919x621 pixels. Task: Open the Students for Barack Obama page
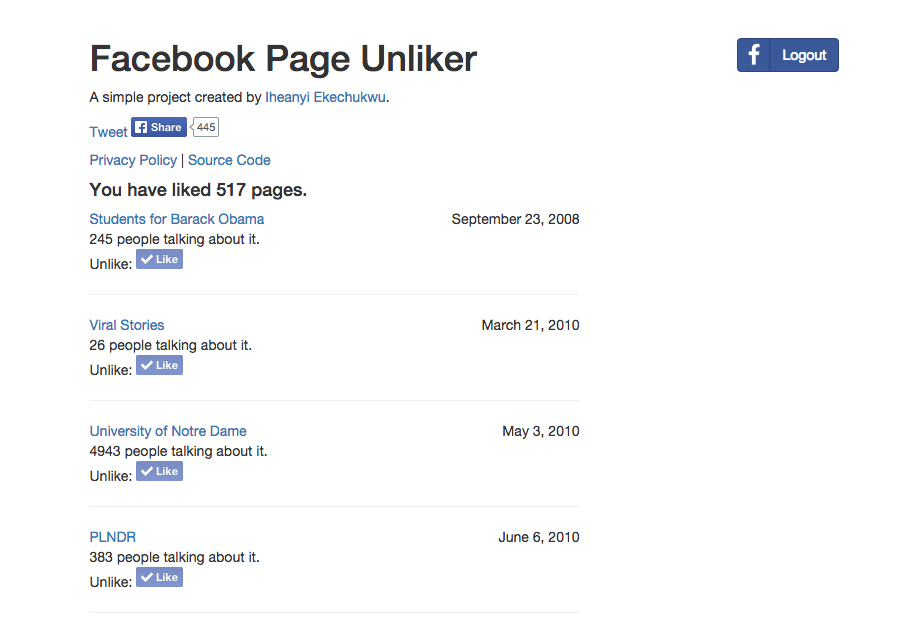[x=177, y=219]
